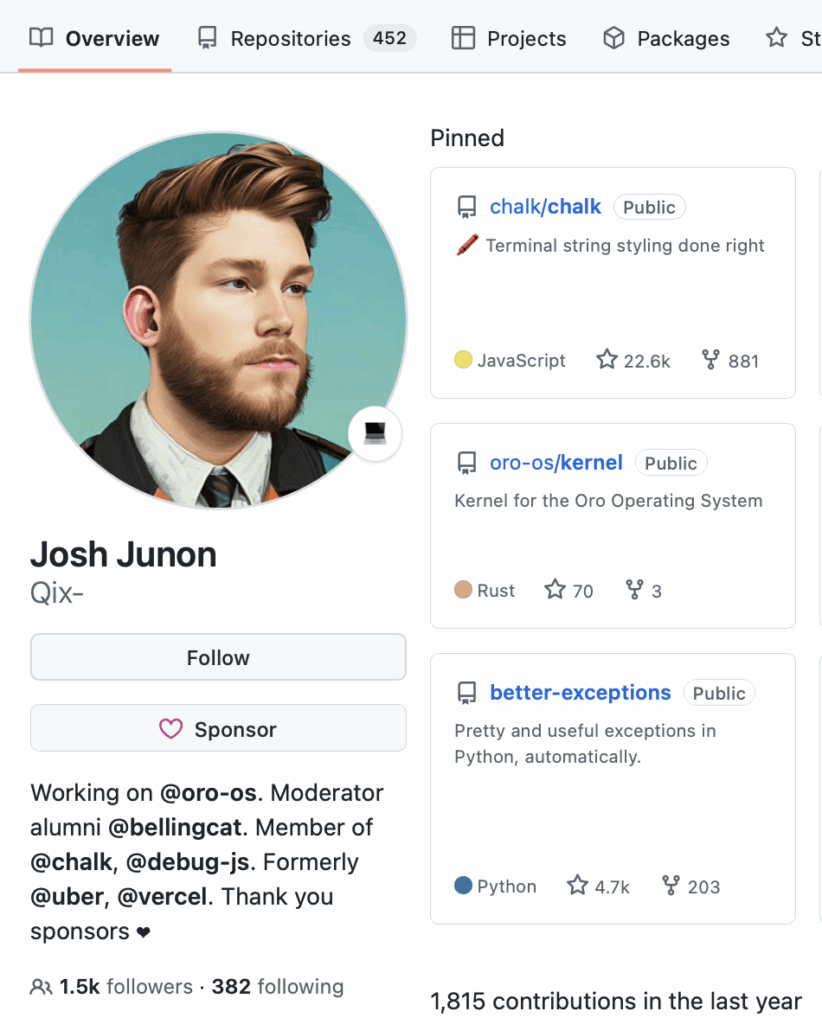822x1024 pixels.
Task: Click the repo icon beside better-exceptions
Action: tap(467, 693)
